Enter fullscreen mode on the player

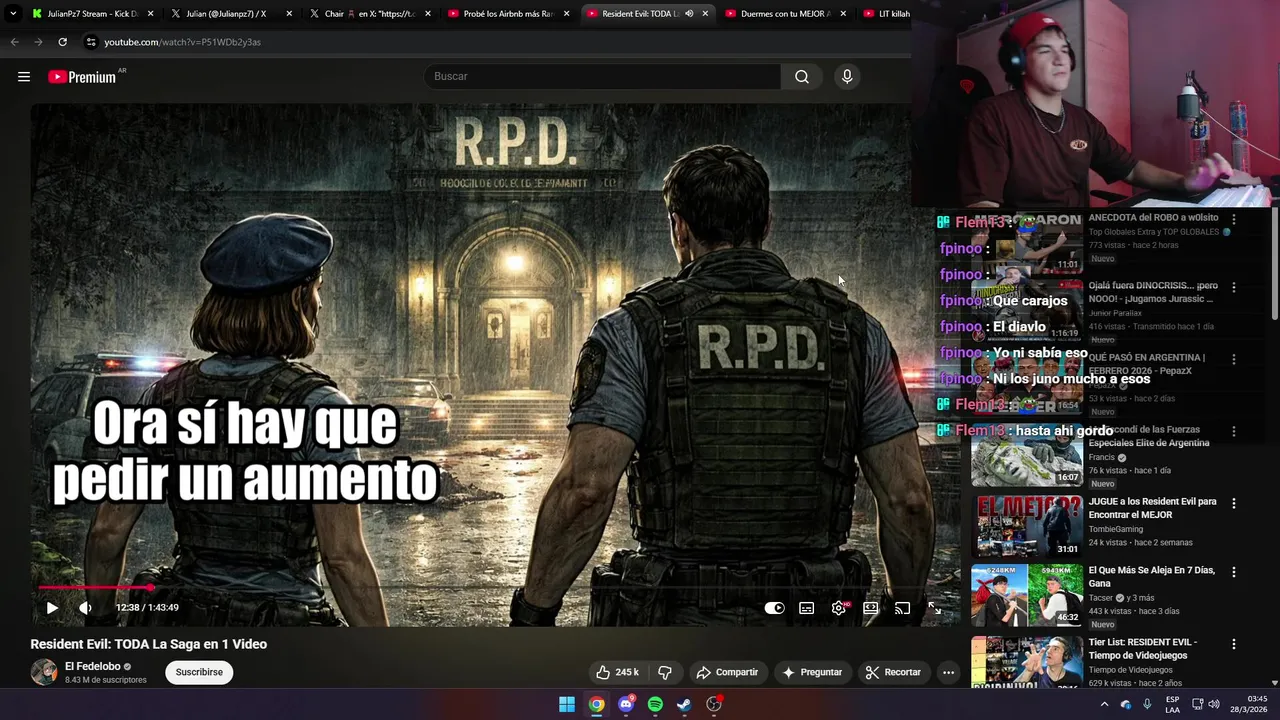click(x=934, y=608)
